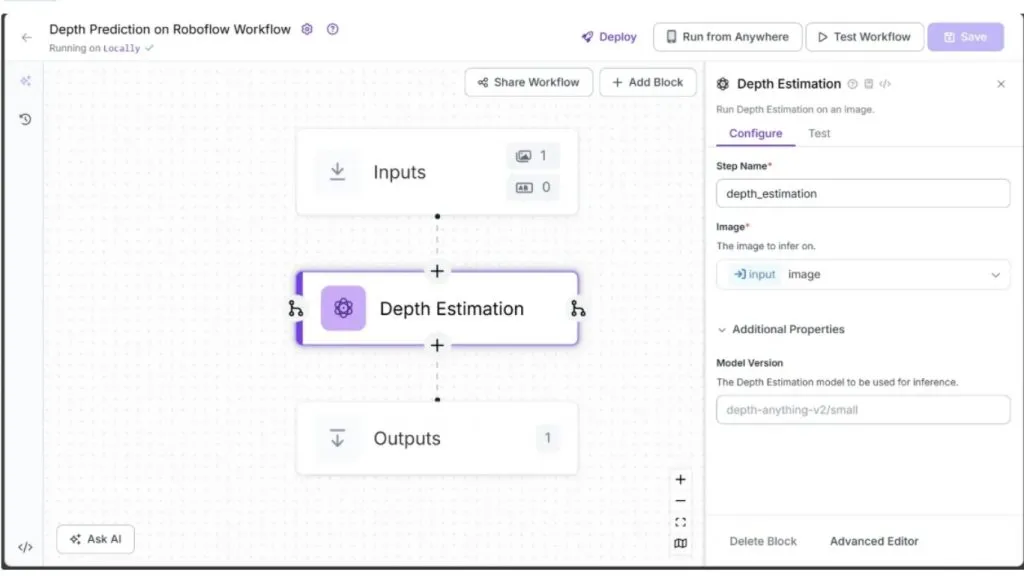Click the Outputs count badge
Image resolution: width=1024 pixels, height=576 pixels.
pos(547,438)
